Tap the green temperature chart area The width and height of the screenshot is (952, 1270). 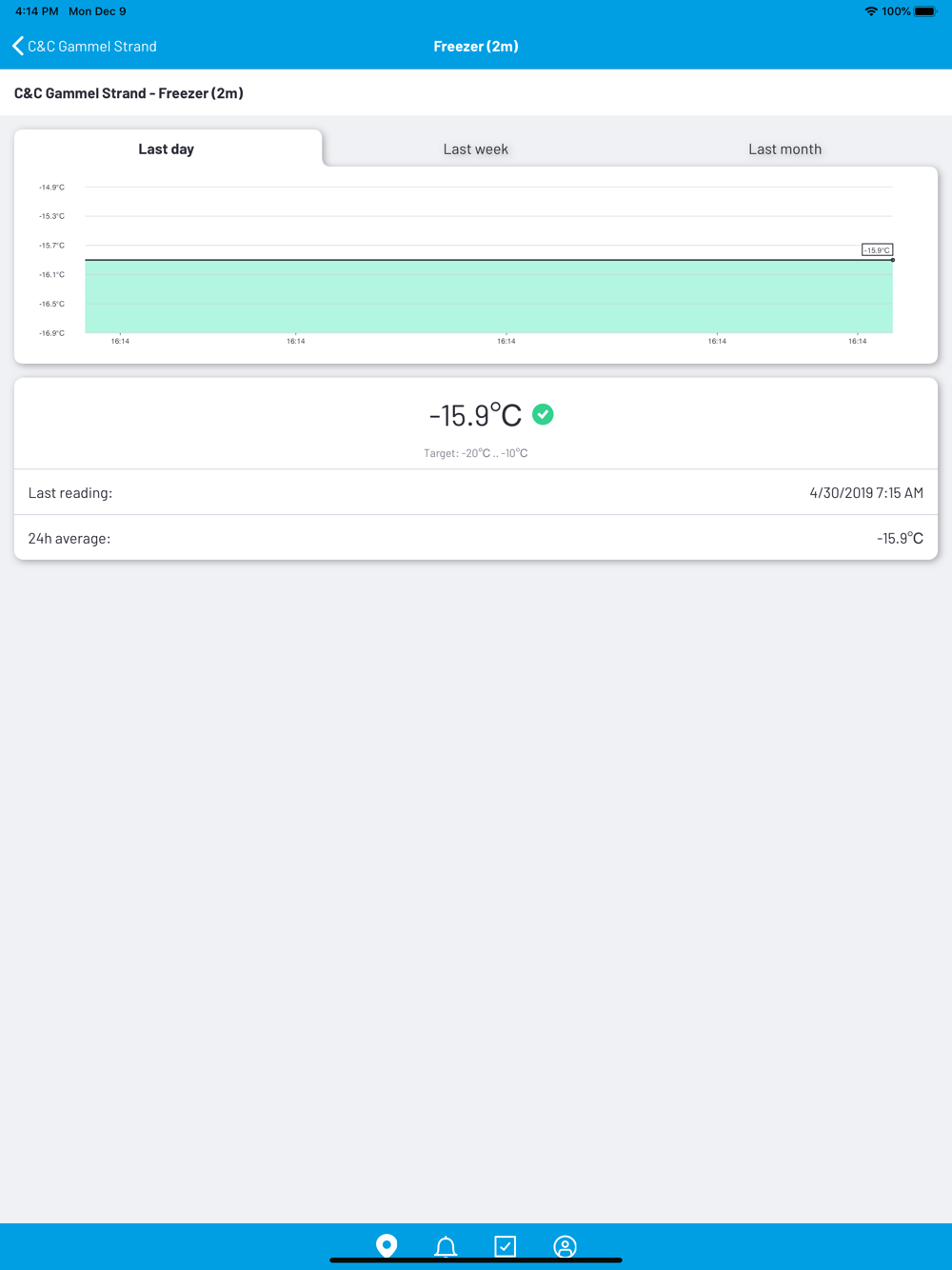click(488, 296)
